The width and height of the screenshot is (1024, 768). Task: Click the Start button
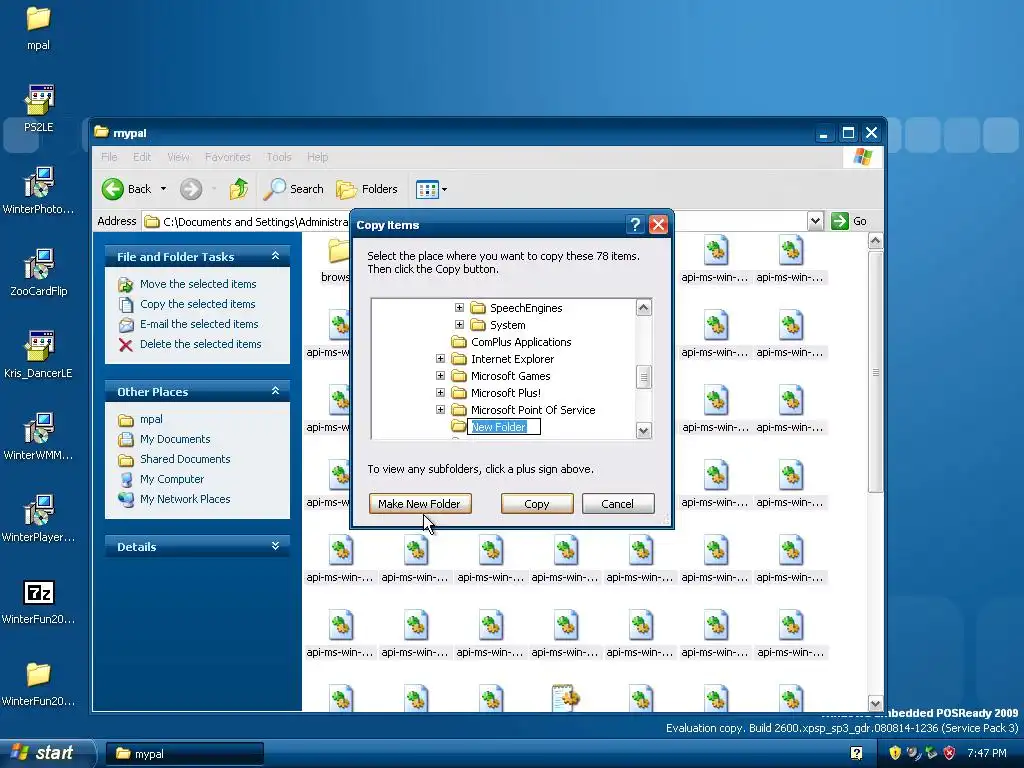pos(47,753)
